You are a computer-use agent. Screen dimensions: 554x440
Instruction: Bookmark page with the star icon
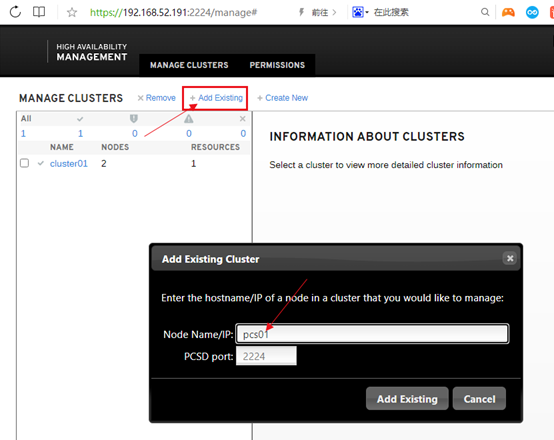tap(72, 13)
